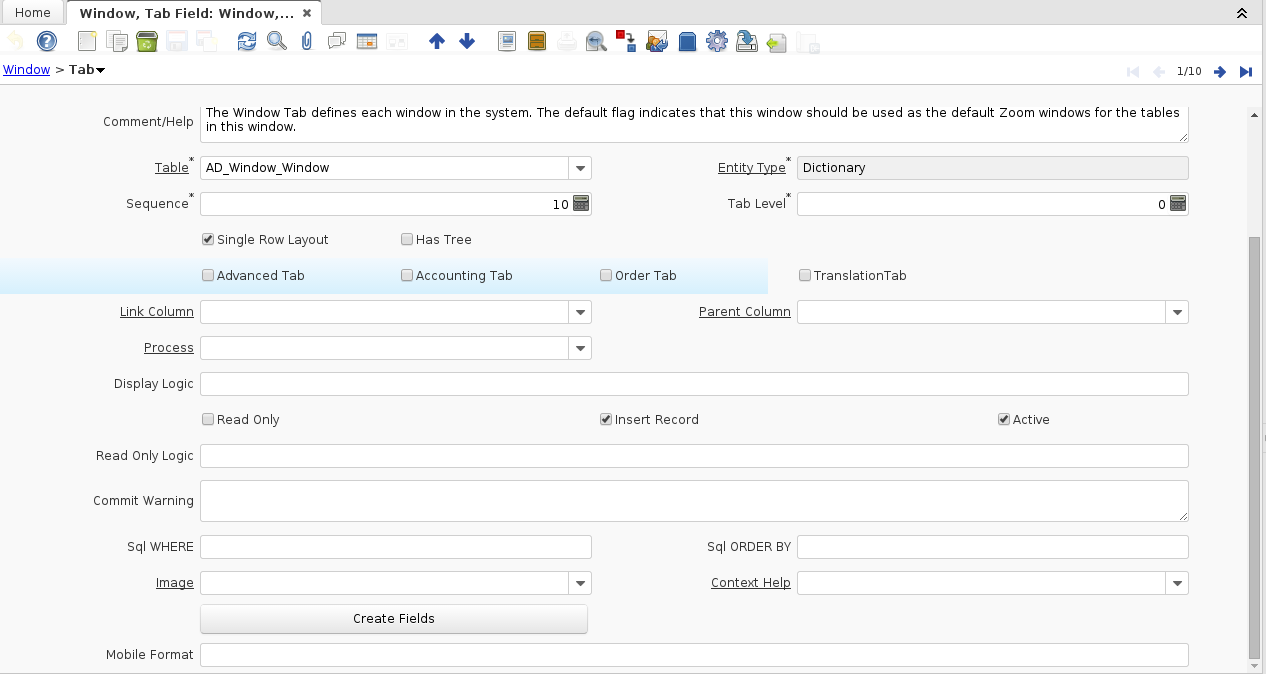Open the Context Help dropdown
Image resolution: width=1266 pixels, height=674 pixels.
tap(1177, 583)
